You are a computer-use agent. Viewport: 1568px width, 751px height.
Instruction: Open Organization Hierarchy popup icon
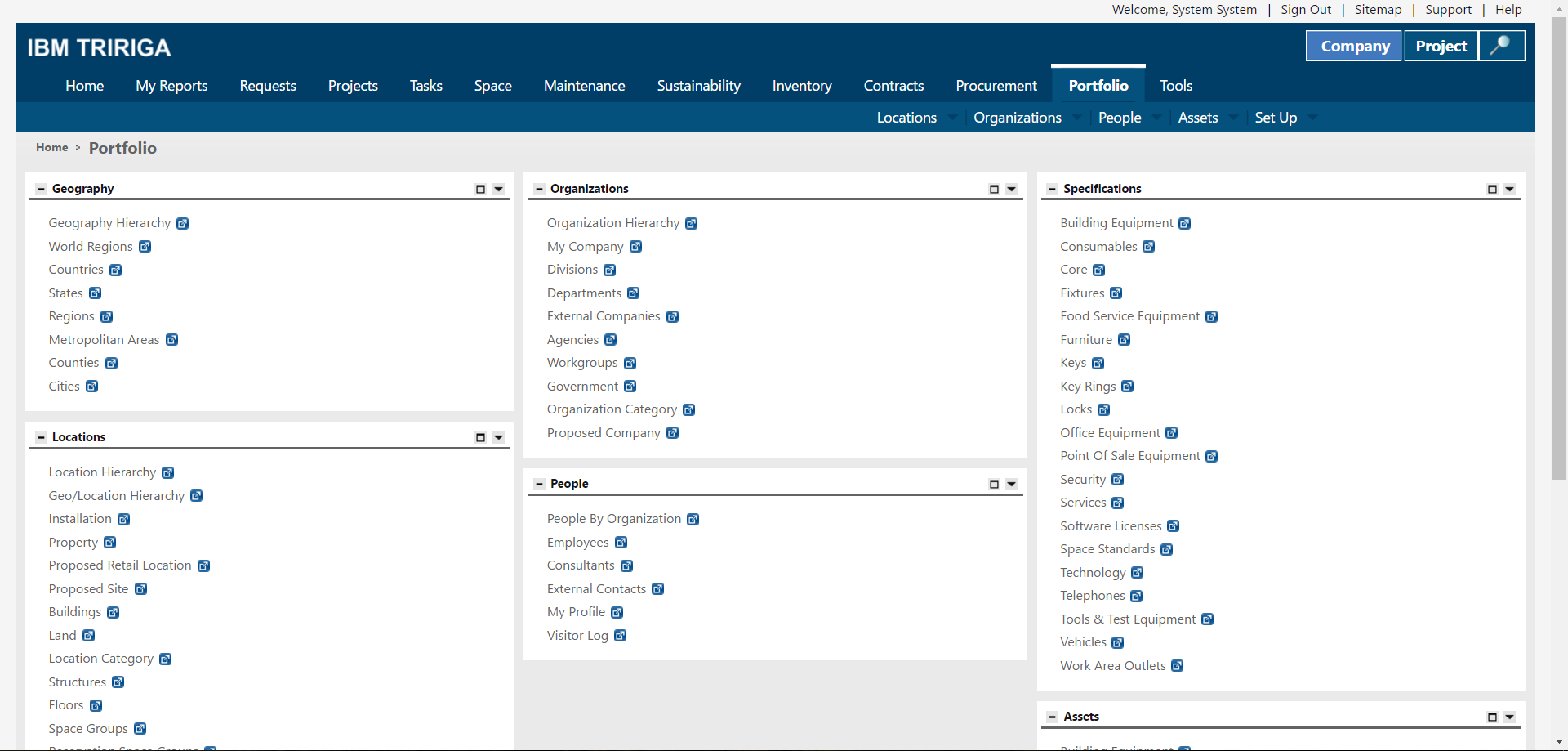(692, 224)
